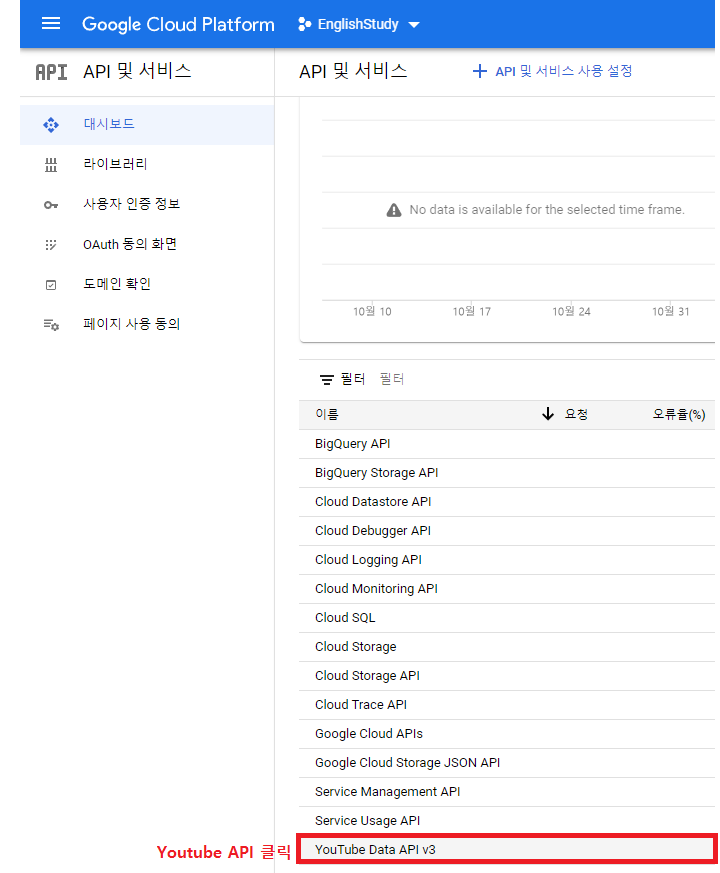This screenshot has height=873, width=720.
Task: Click the warning triangle icon in chart
Action: pos(394,210)
